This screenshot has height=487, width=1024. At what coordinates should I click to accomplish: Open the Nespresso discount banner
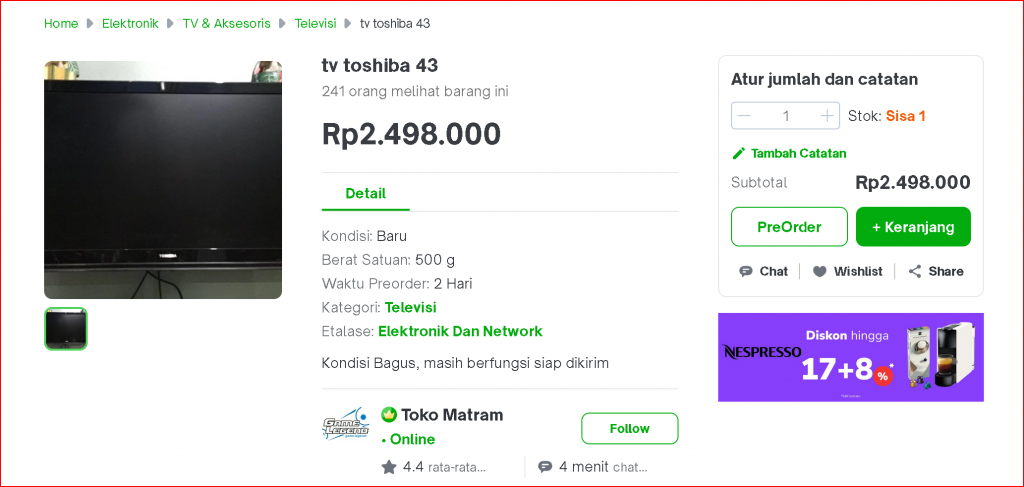(x=851, y=357)
